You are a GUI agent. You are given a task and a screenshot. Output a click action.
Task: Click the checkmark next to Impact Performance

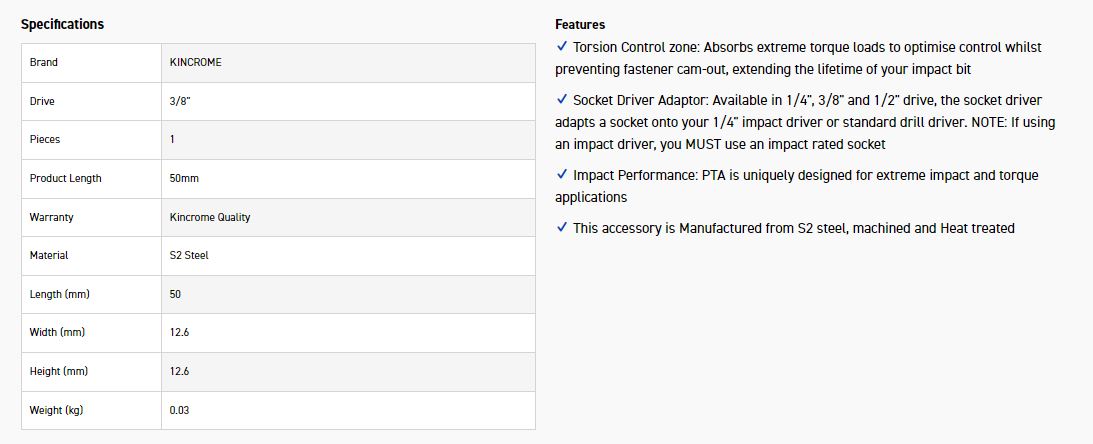[561, 175]
